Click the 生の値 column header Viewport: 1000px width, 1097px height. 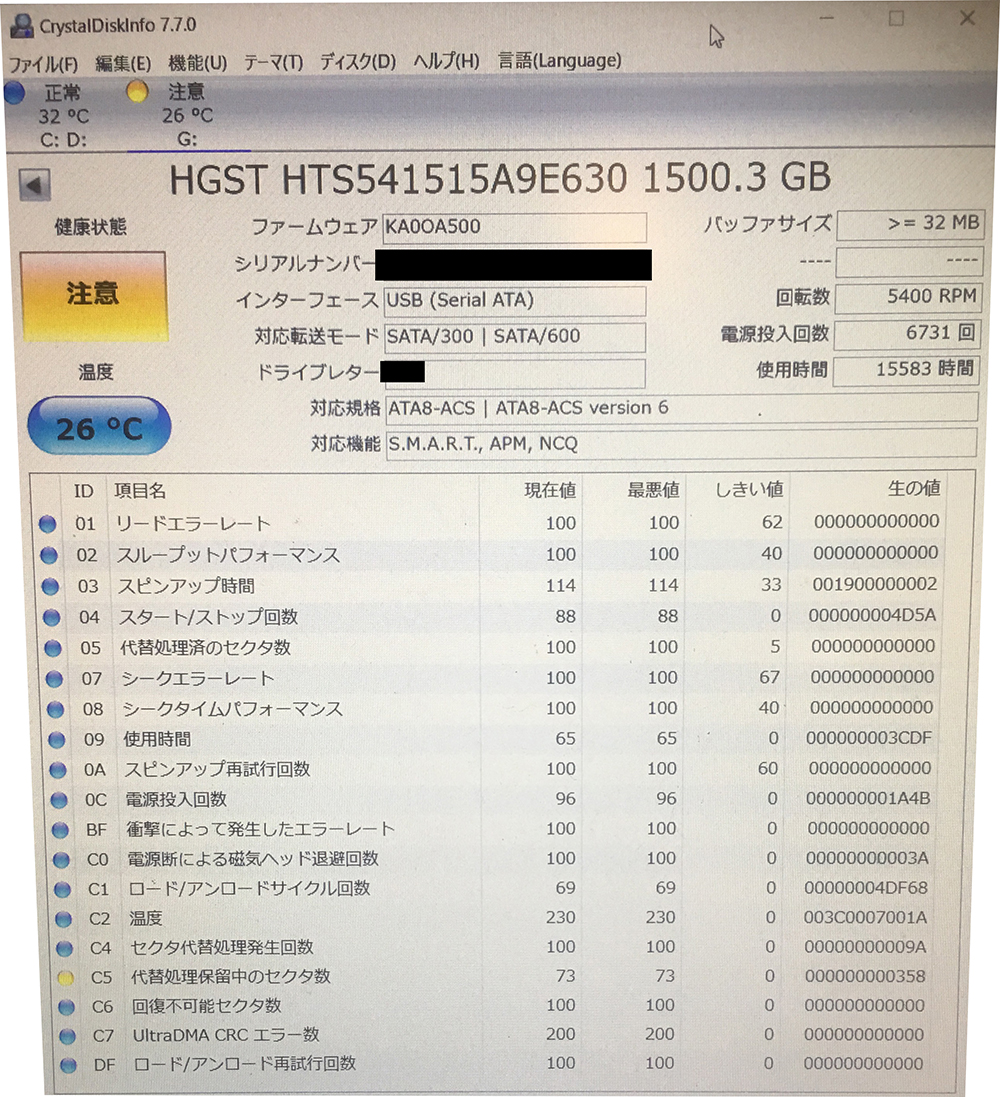tap(913, 488)
